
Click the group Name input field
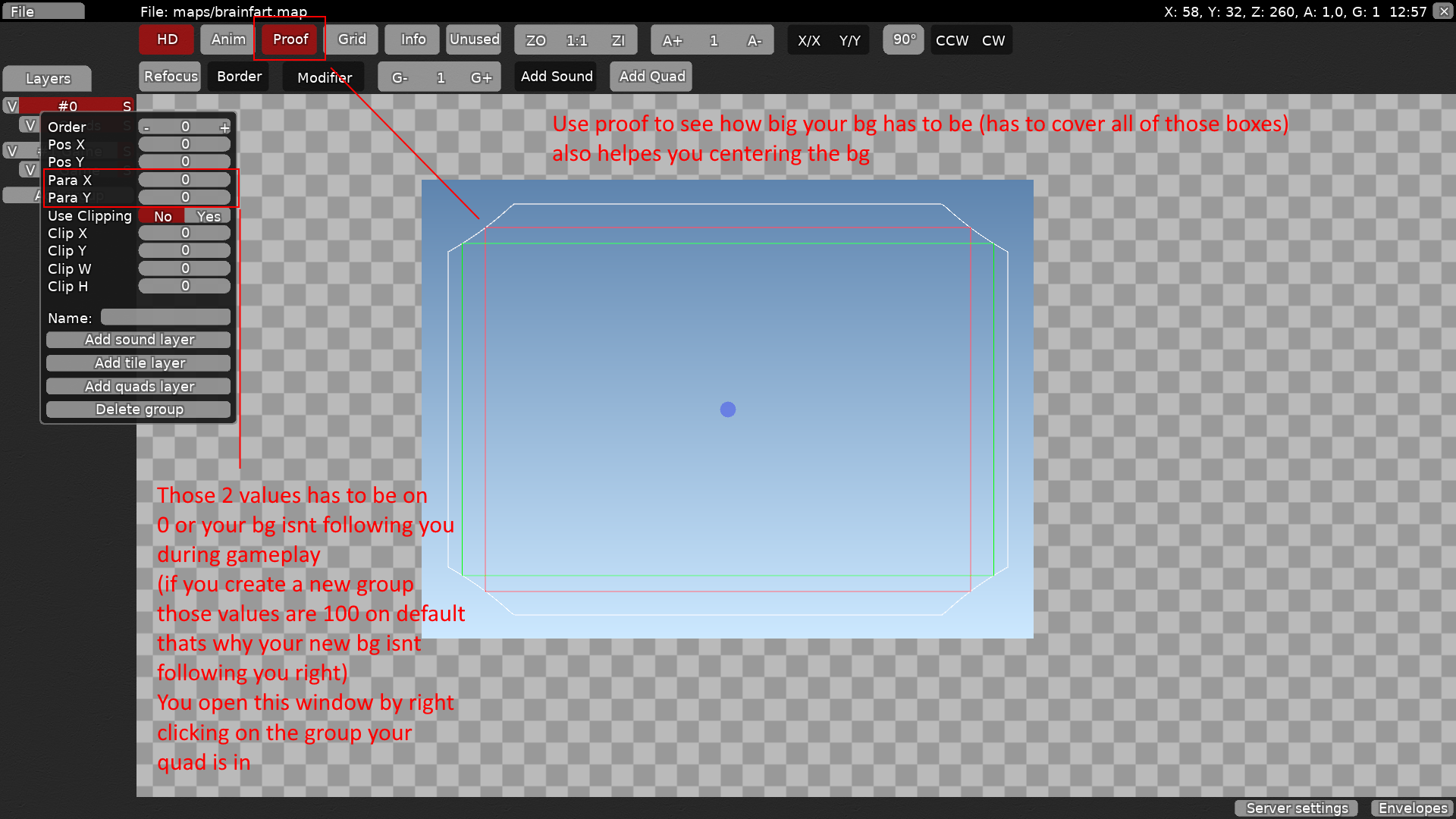tap(165, 317)
